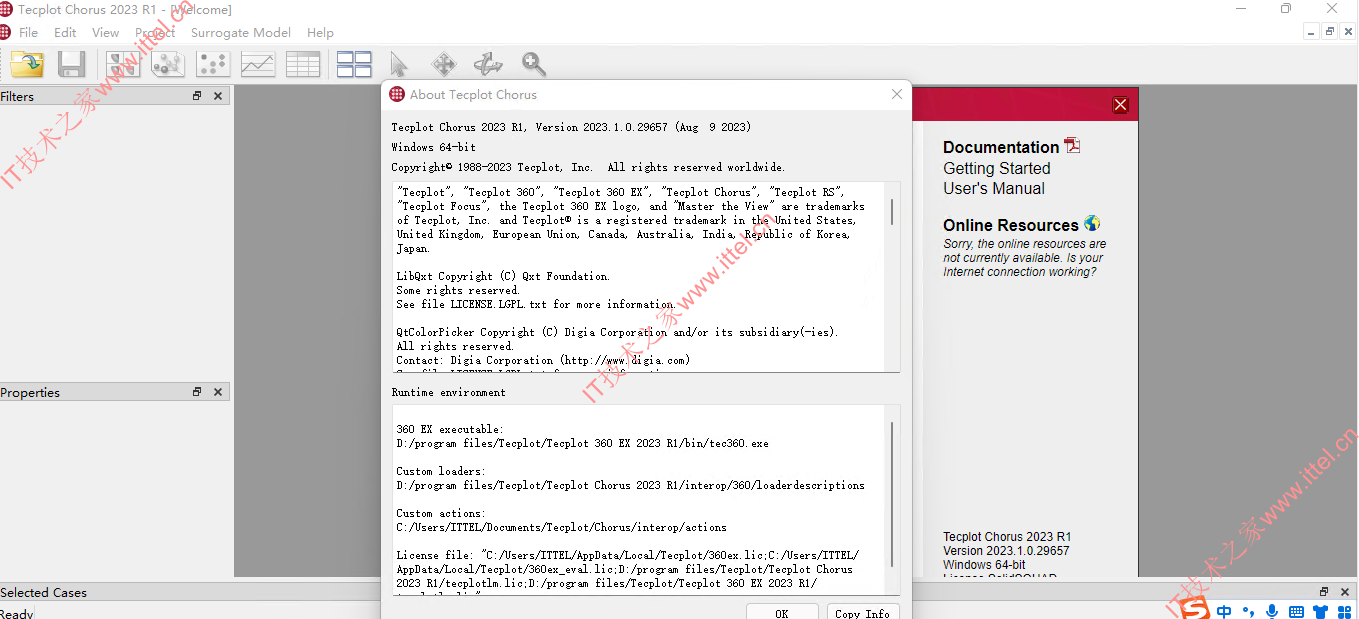
Task: Float the Selected Cases panel
Action: click(1324, 592)
